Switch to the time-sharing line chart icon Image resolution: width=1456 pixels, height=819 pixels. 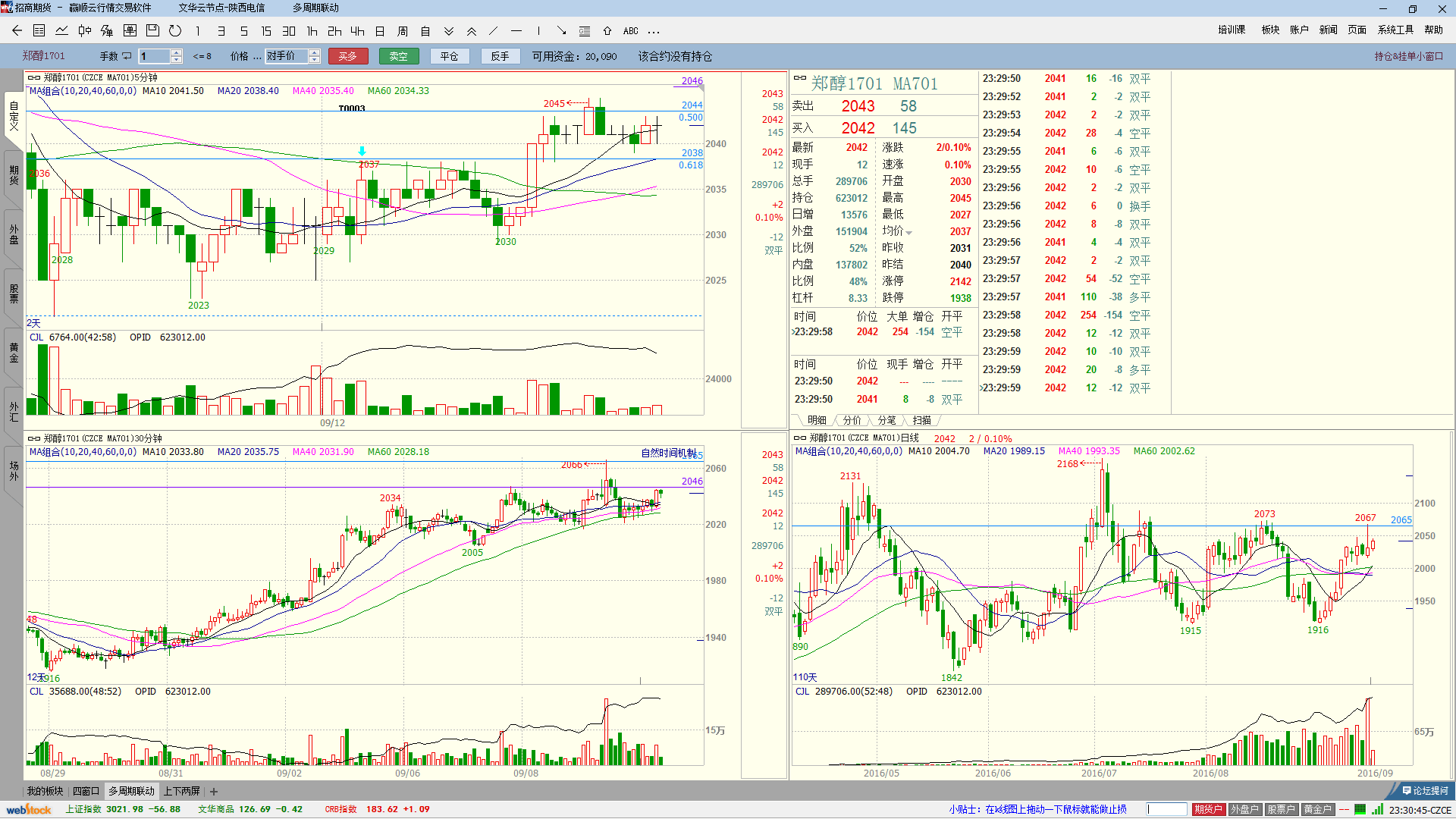[x=62, y=31]
